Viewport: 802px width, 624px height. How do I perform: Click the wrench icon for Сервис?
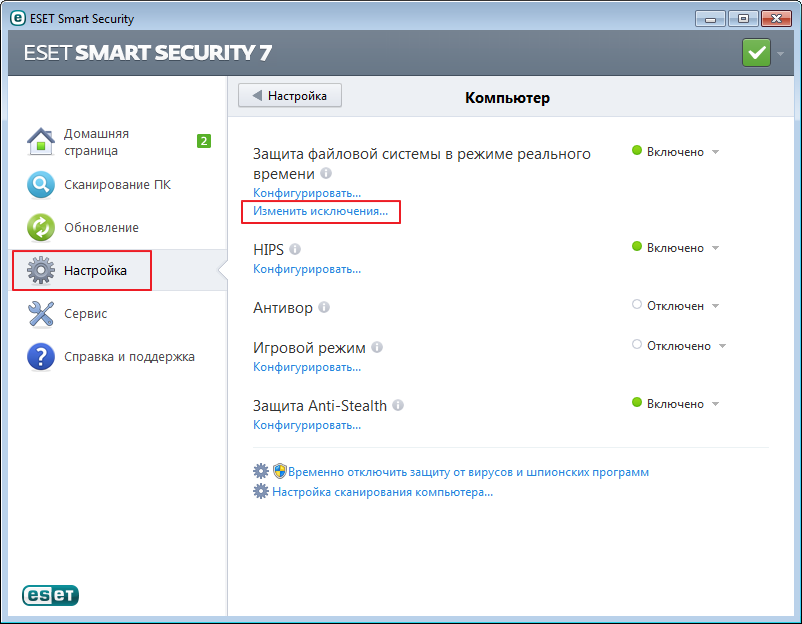(x=40, y=314)
